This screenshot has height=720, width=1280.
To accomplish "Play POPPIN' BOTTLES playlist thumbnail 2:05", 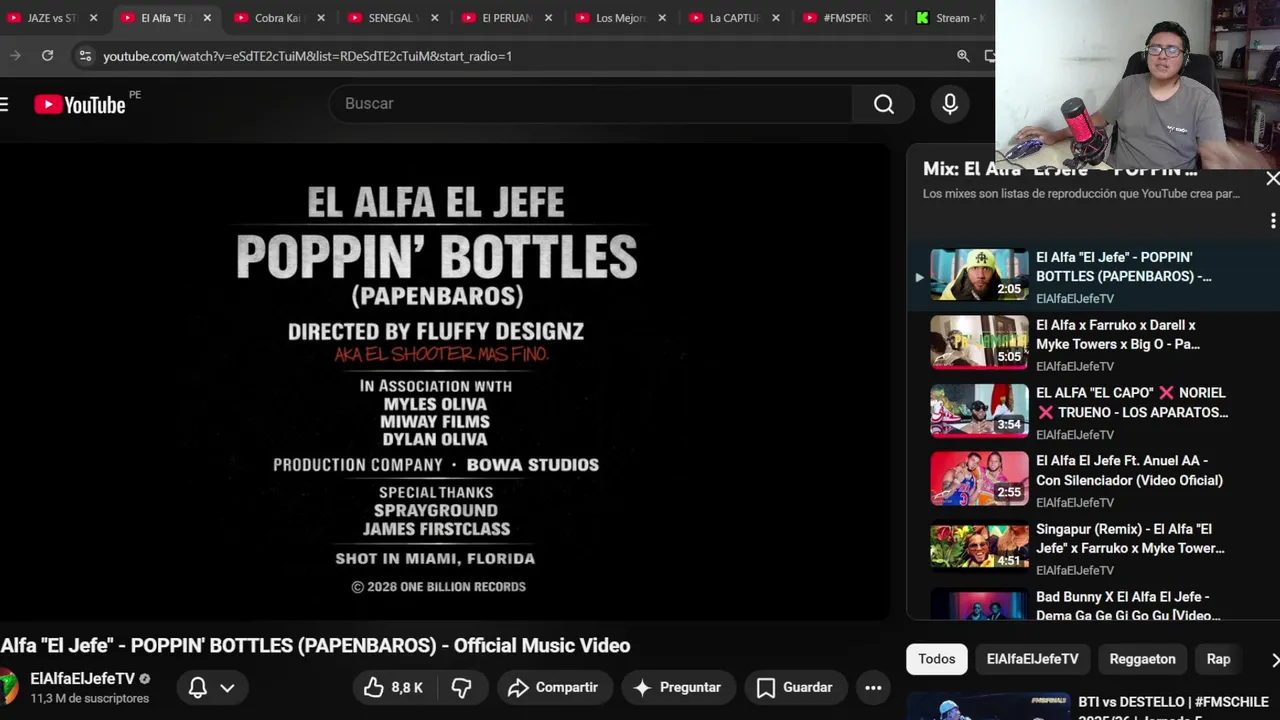I will tap(979, 274).
